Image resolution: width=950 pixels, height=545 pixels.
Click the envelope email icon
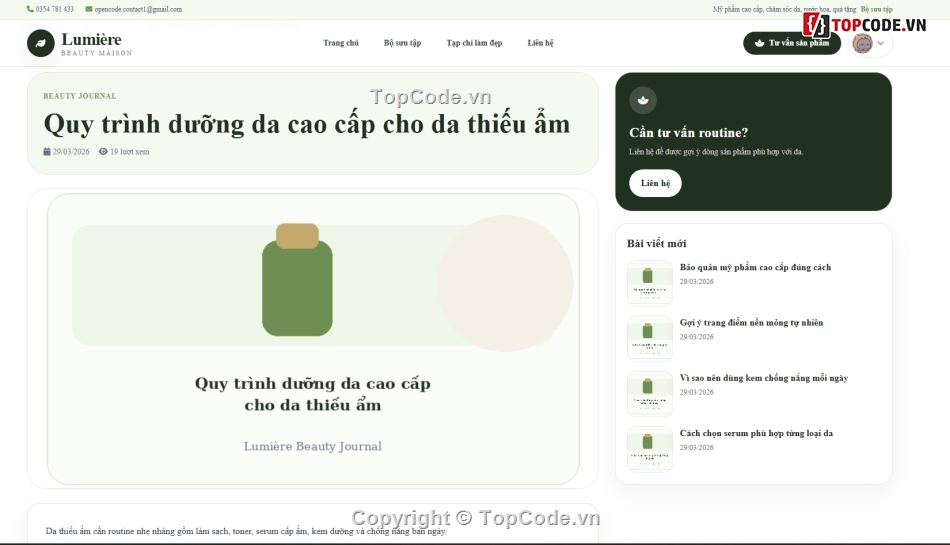[x=89, y=9]
